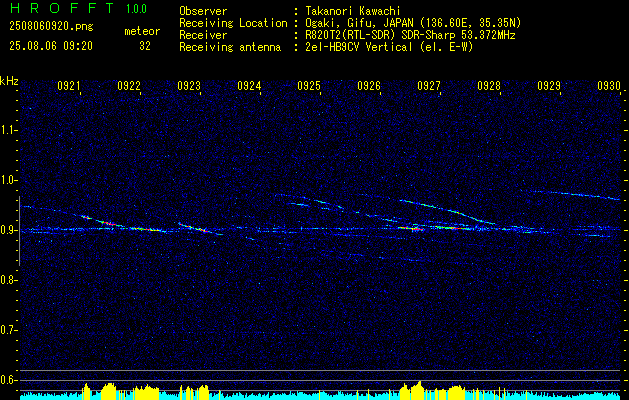Click the 0.9 kHz axis label

point(8,230)
